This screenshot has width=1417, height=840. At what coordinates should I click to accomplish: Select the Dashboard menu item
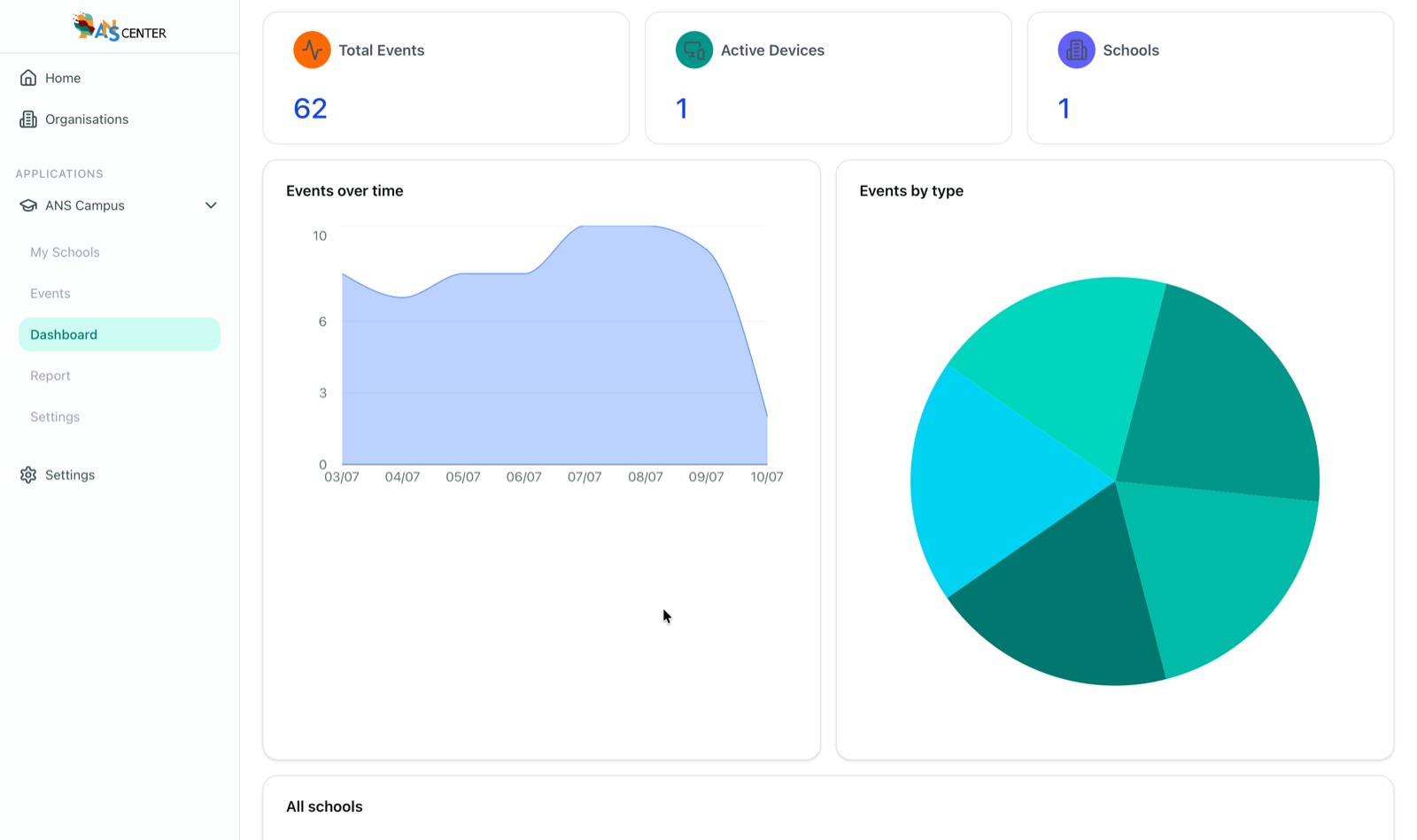120,335
